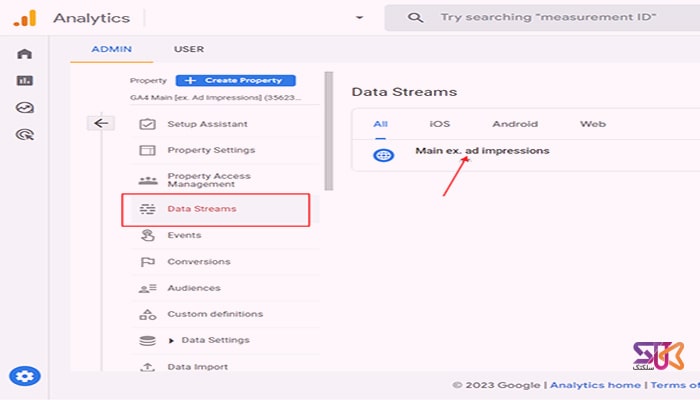Select the Web streams tab

(593, 124)
